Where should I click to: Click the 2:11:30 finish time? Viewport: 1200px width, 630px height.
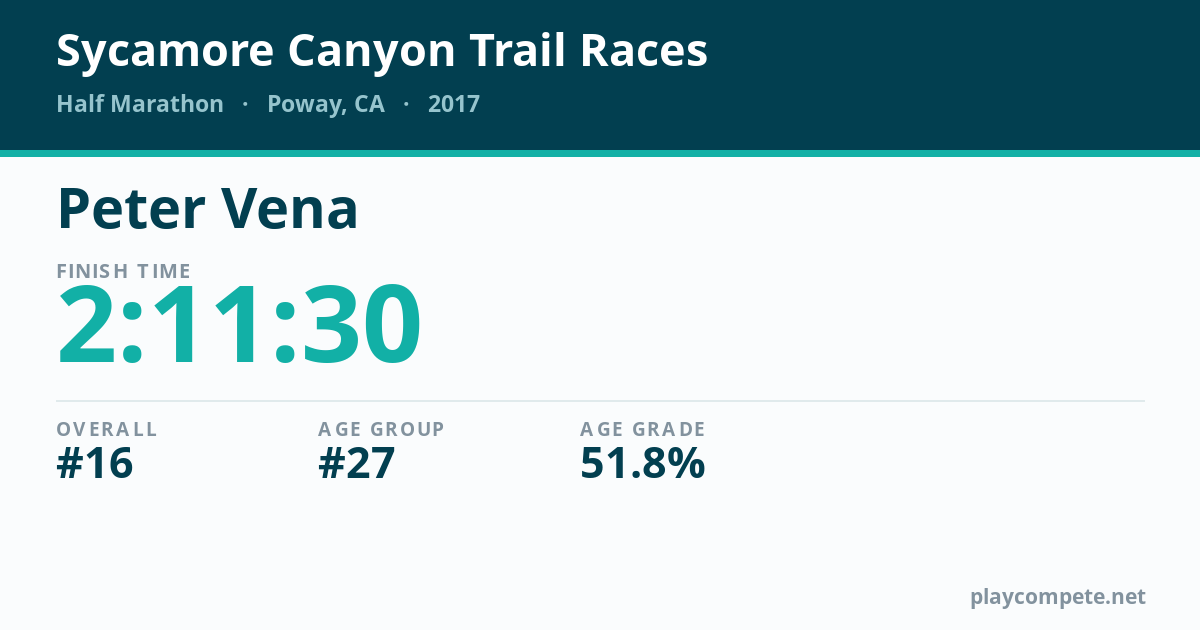(239, 326)
